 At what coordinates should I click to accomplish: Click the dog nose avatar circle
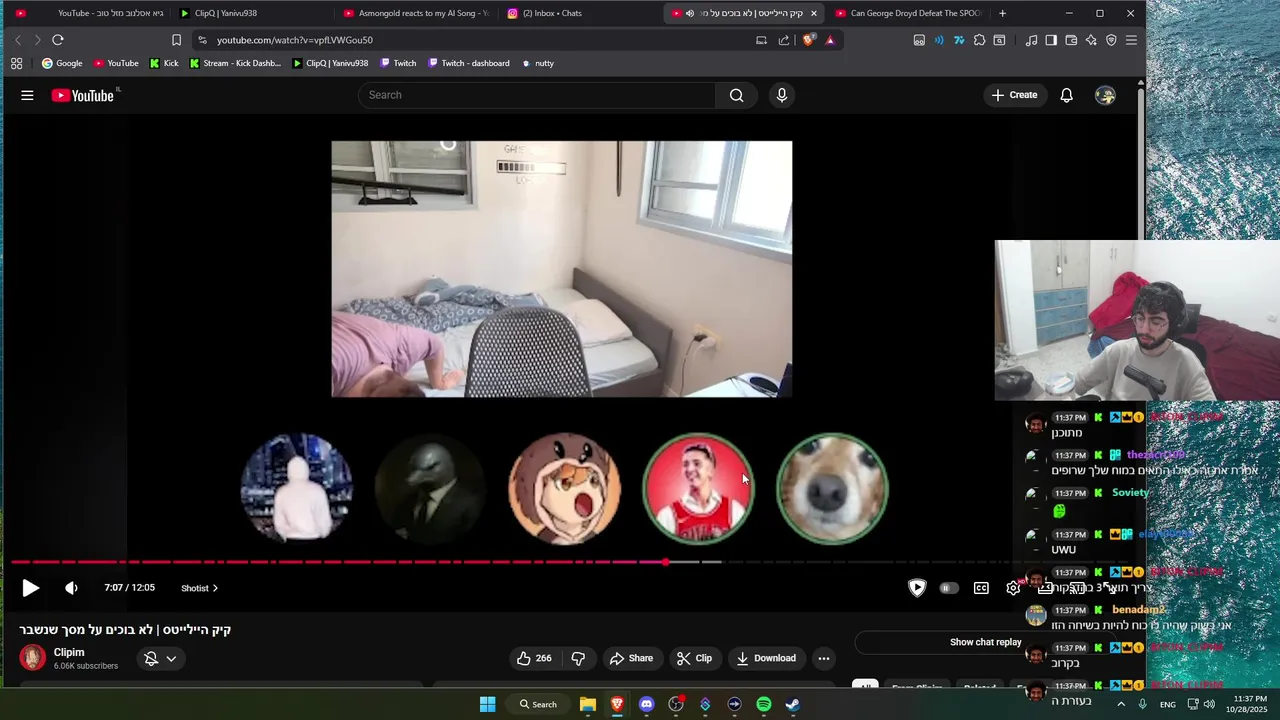click(x=832, y=488)
